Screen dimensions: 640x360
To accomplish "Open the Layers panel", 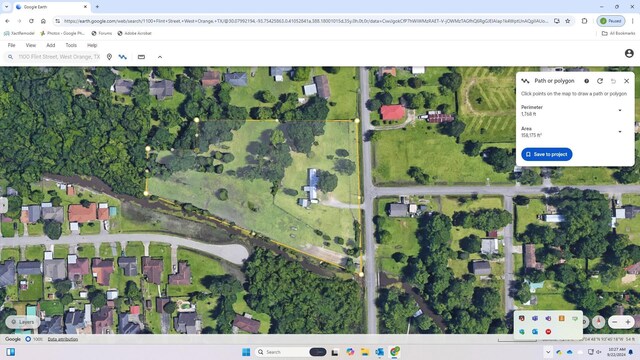I will coord(23,322).
